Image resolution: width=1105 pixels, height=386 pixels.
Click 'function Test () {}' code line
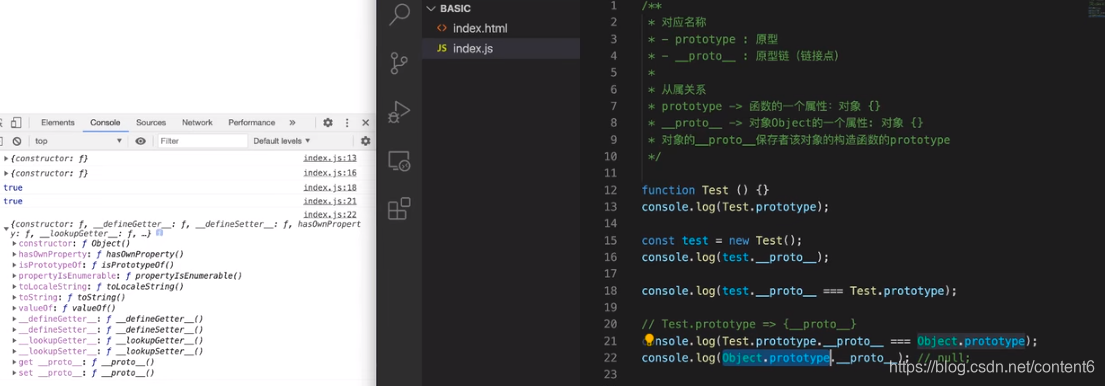[705, 190]
